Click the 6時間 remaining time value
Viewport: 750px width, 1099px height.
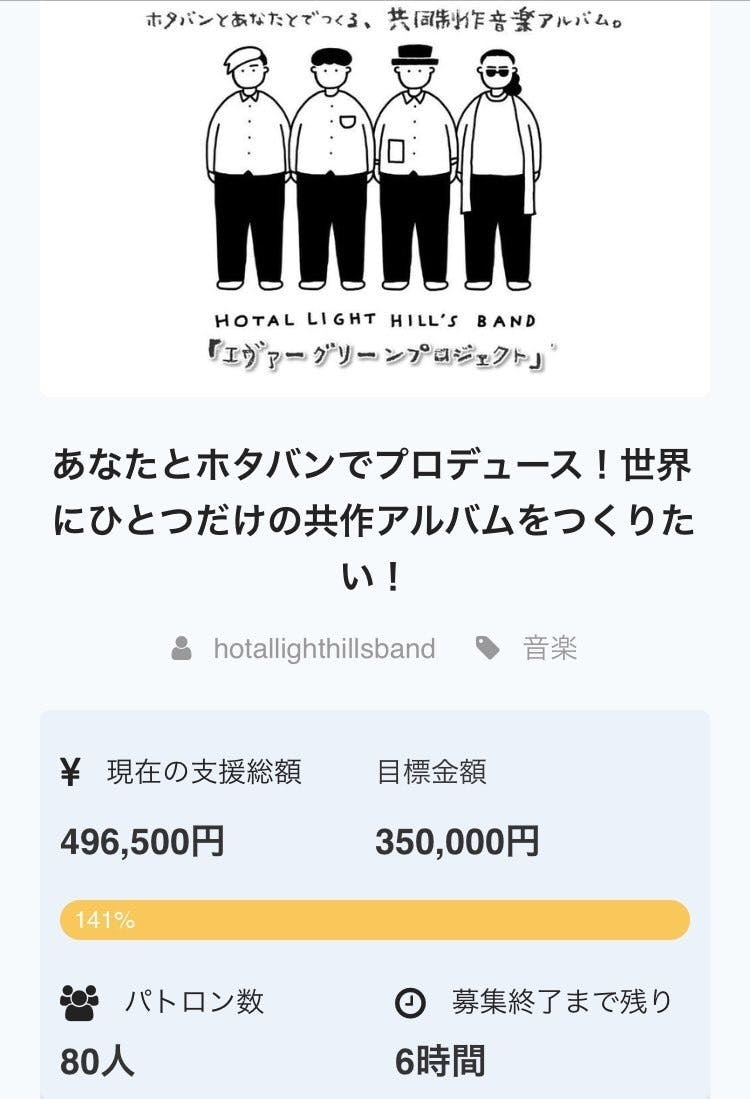click(x=440, y=1061)
